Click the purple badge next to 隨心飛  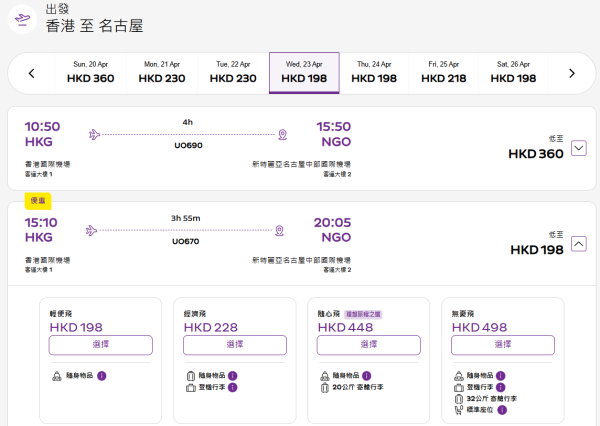pyautogui.click(x=363, y=314)
